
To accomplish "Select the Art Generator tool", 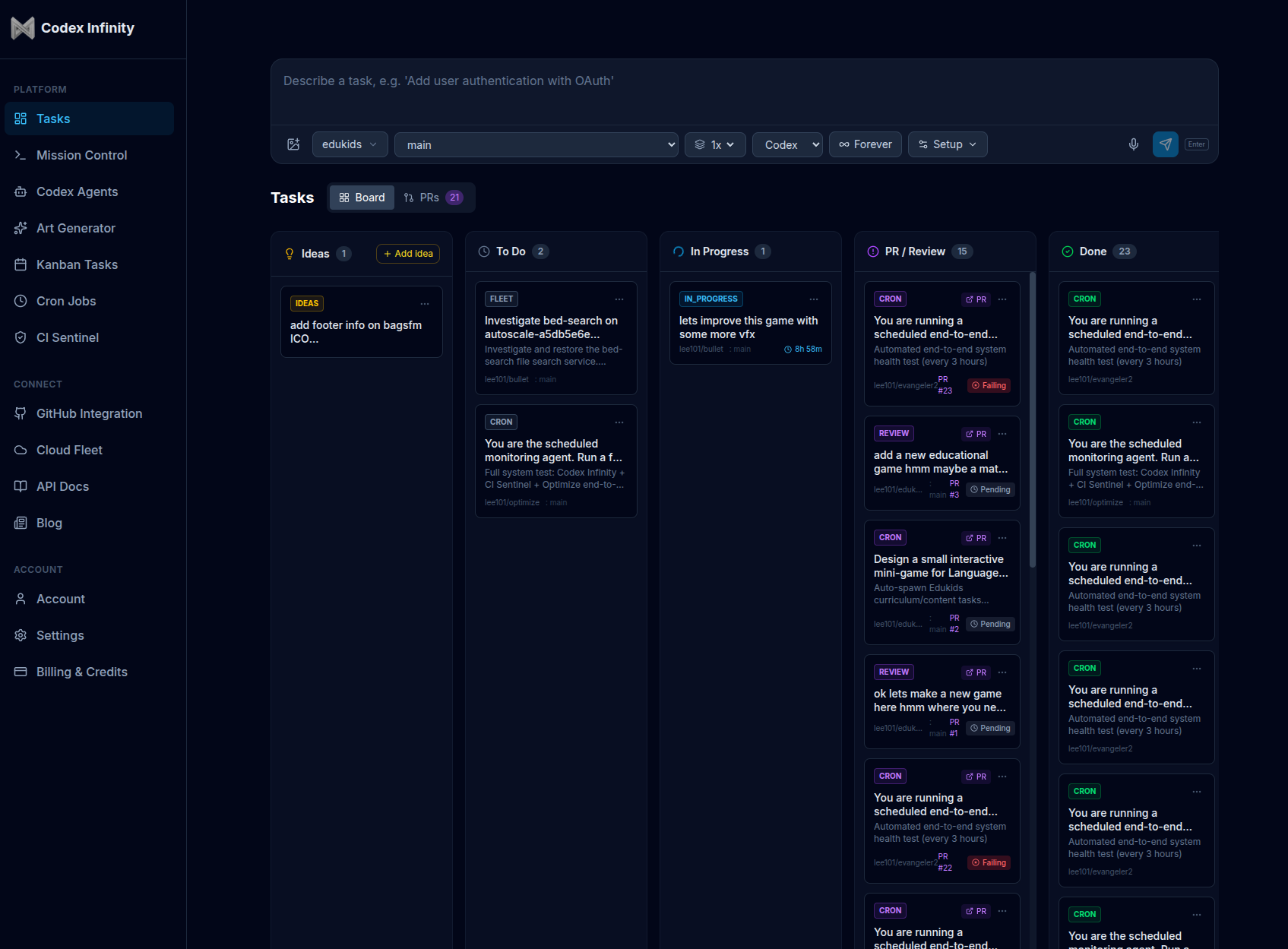I will 75,228.
